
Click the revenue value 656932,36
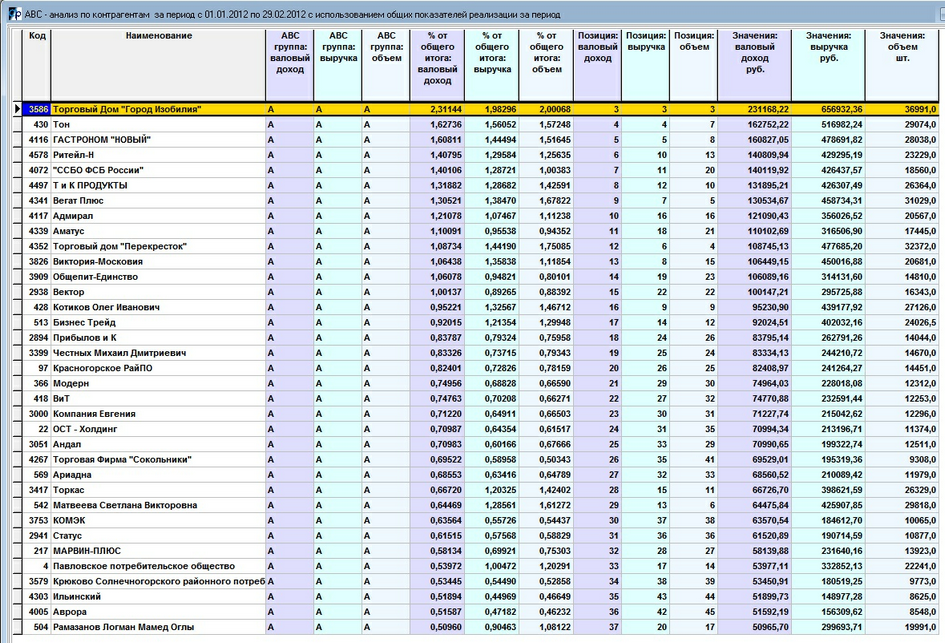[828, 109]
